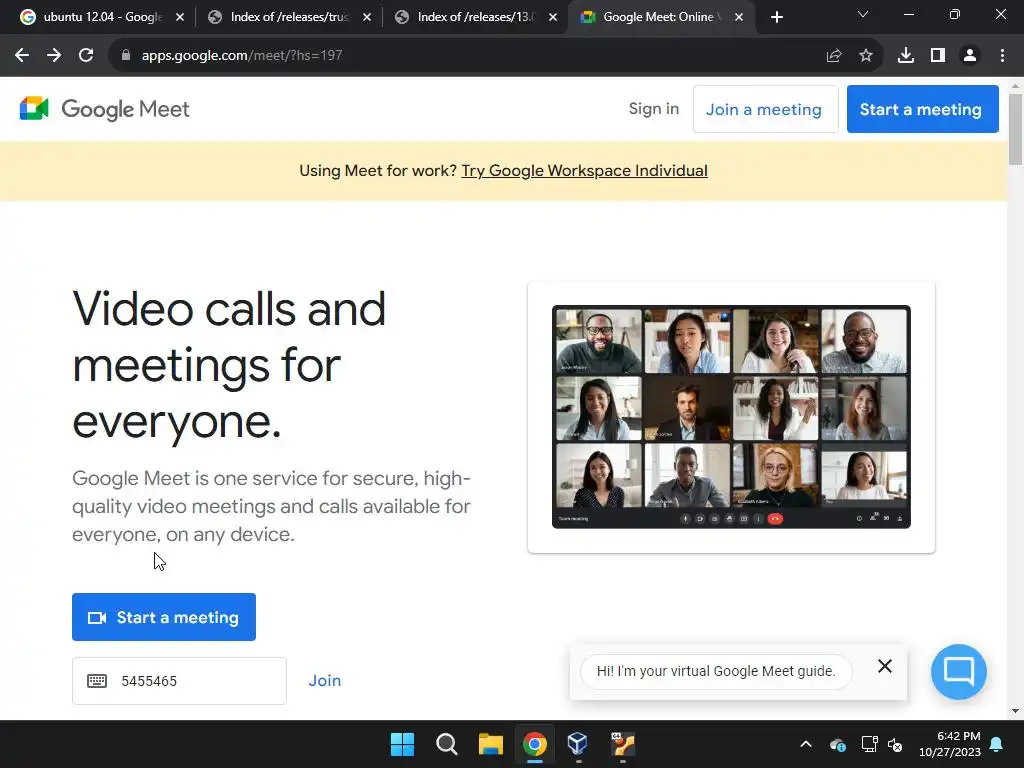The image size is (1024, 768).
Task: Go forward to the next page
Action: click(54, 56)
